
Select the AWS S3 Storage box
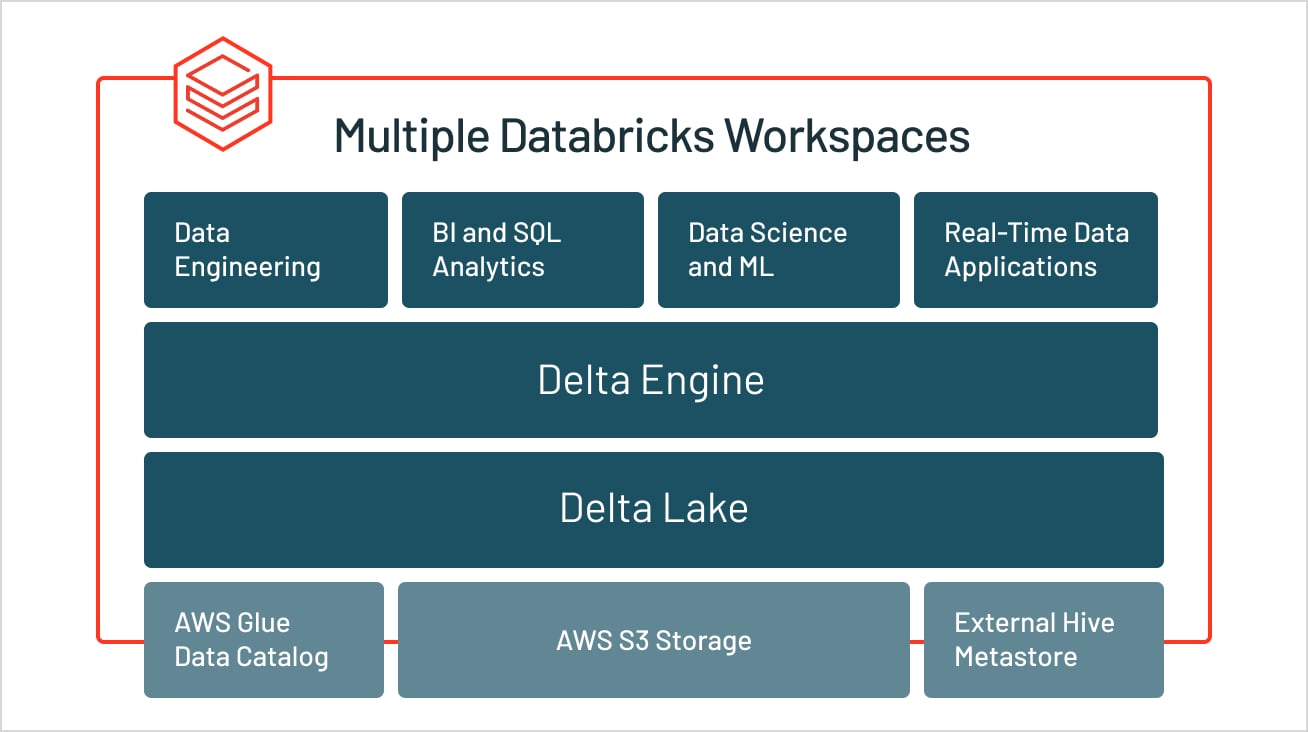(654, 640)
